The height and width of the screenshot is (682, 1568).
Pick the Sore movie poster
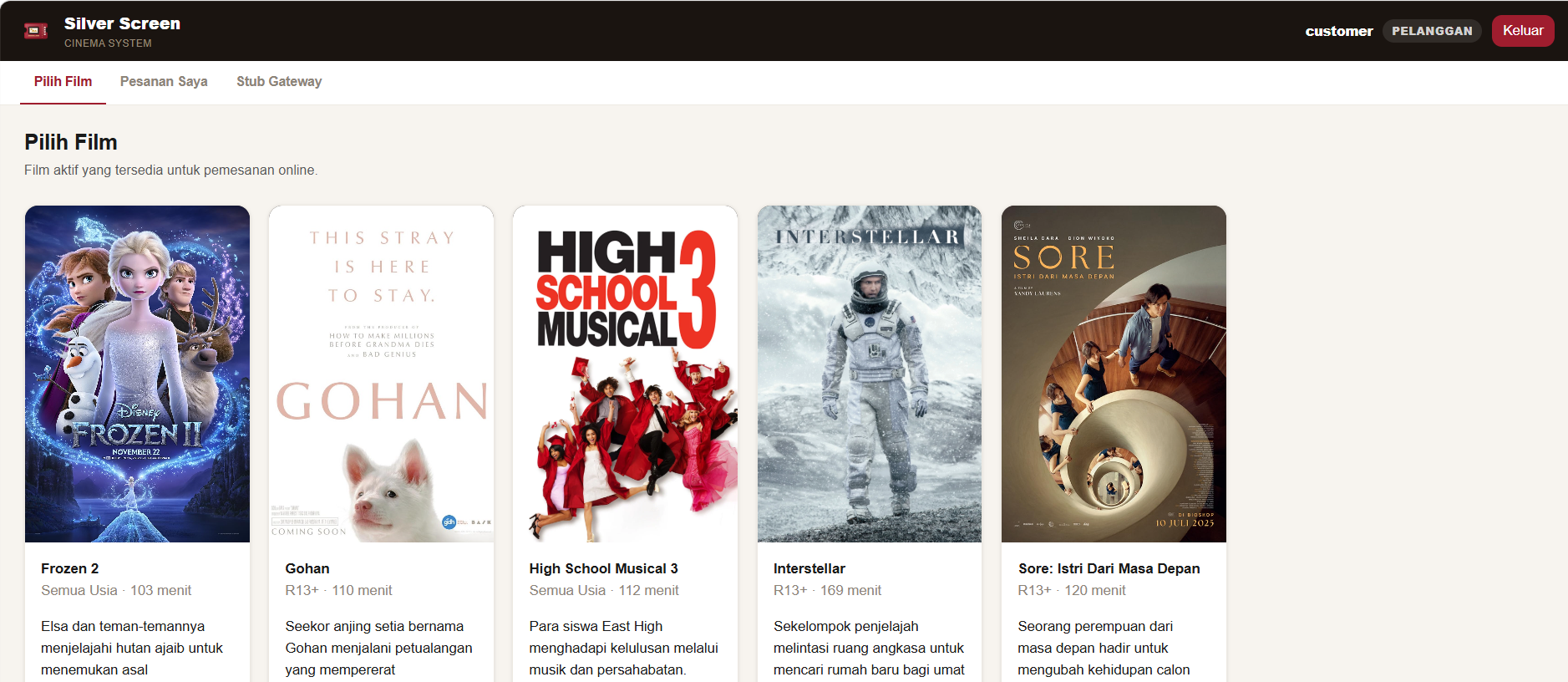[x=1114, y=374]
